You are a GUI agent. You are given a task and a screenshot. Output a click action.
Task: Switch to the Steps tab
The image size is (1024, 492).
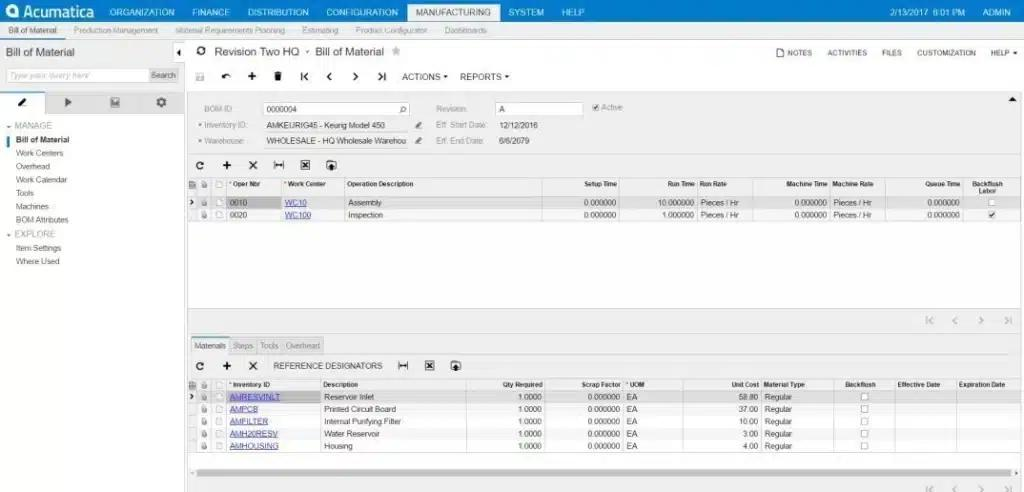point(243,346)
